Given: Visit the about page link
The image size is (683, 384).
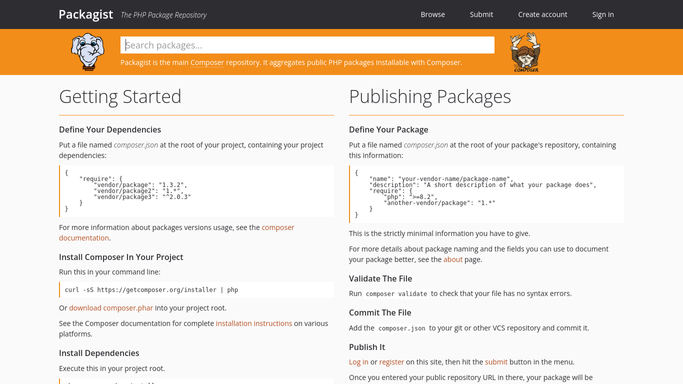Looking at the screenshot, I should 453,259.
